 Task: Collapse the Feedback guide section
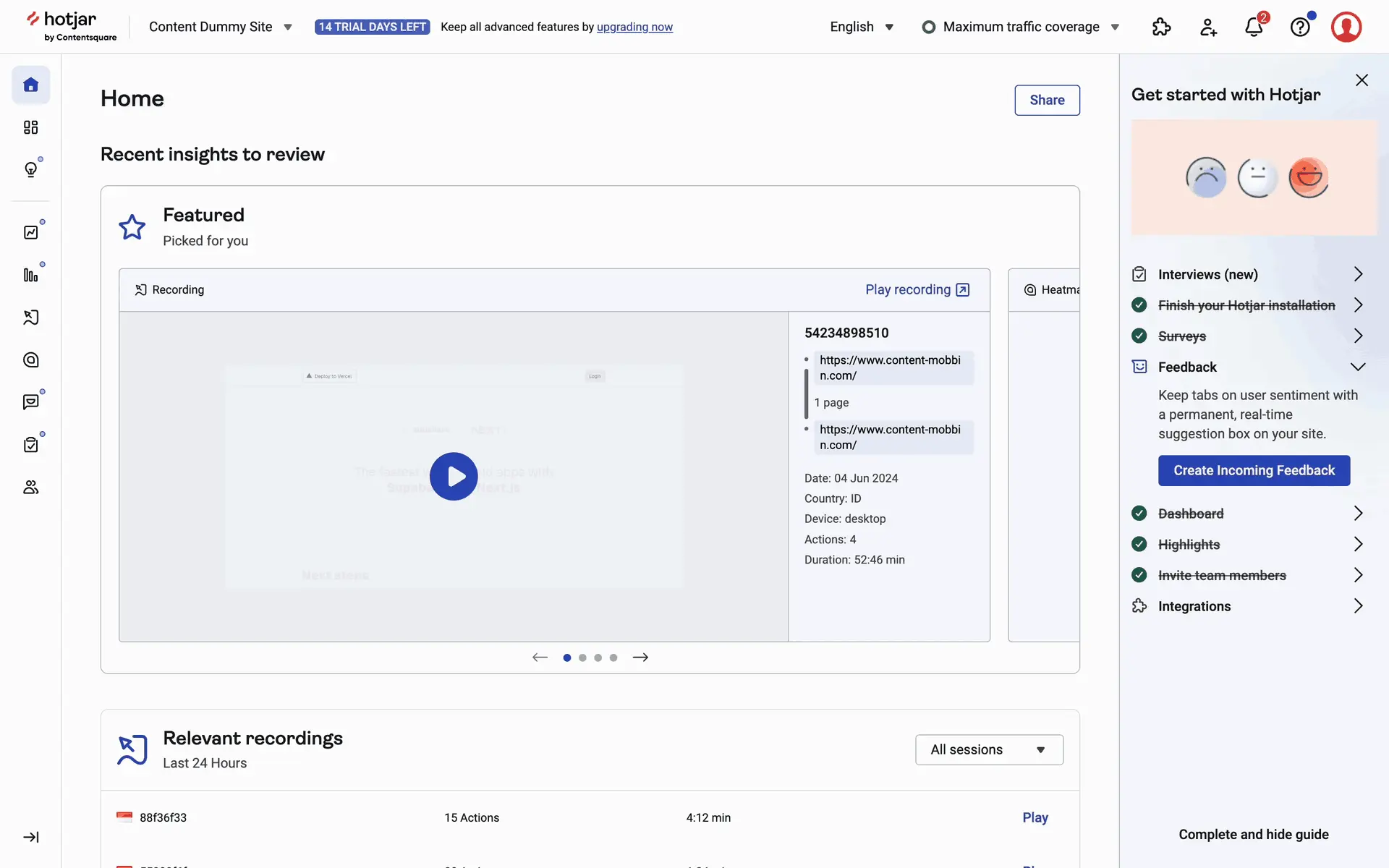(1358, 367)
